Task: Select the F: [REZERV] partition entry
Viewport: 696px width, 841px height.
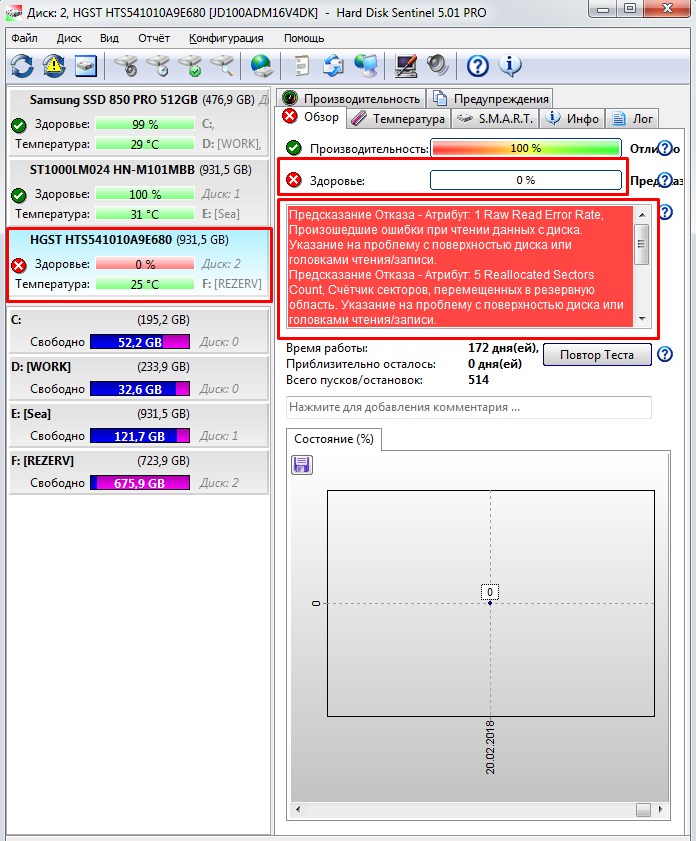Action: tap(138, 472)
